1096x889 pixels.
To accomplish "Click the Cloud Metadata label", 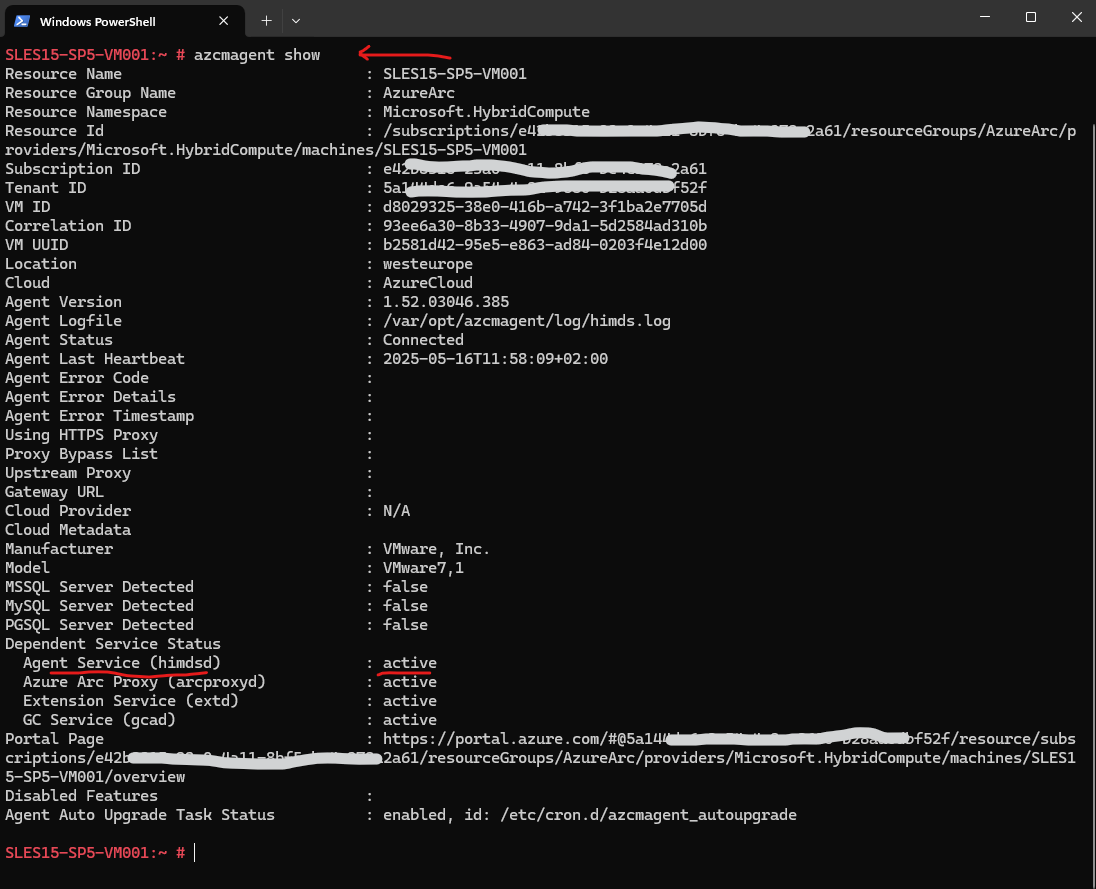I will 68,530.
